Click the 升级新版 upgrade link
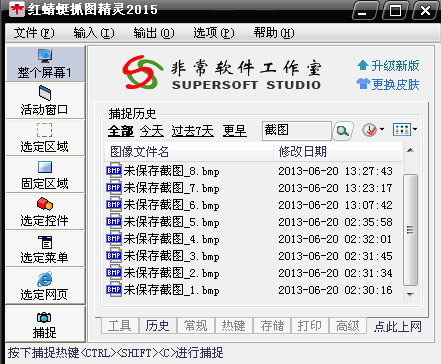 (388, 66)
